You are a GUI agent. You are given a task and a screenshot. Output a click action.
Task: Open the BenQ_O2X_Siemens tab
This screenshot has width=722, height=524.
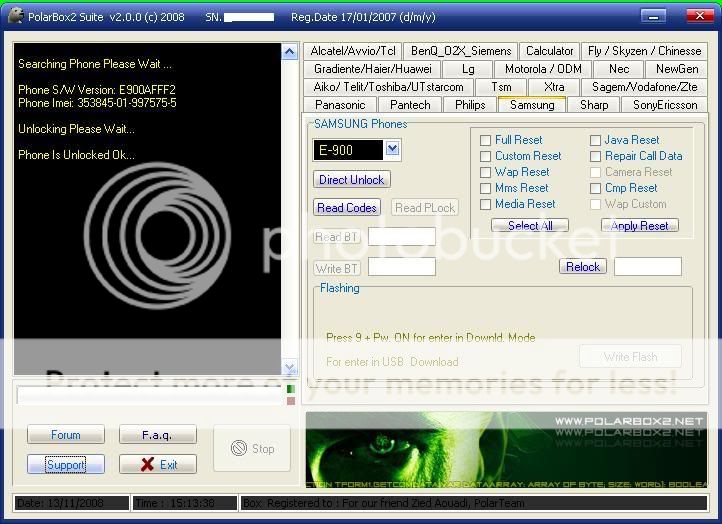[x=461, y=51]
